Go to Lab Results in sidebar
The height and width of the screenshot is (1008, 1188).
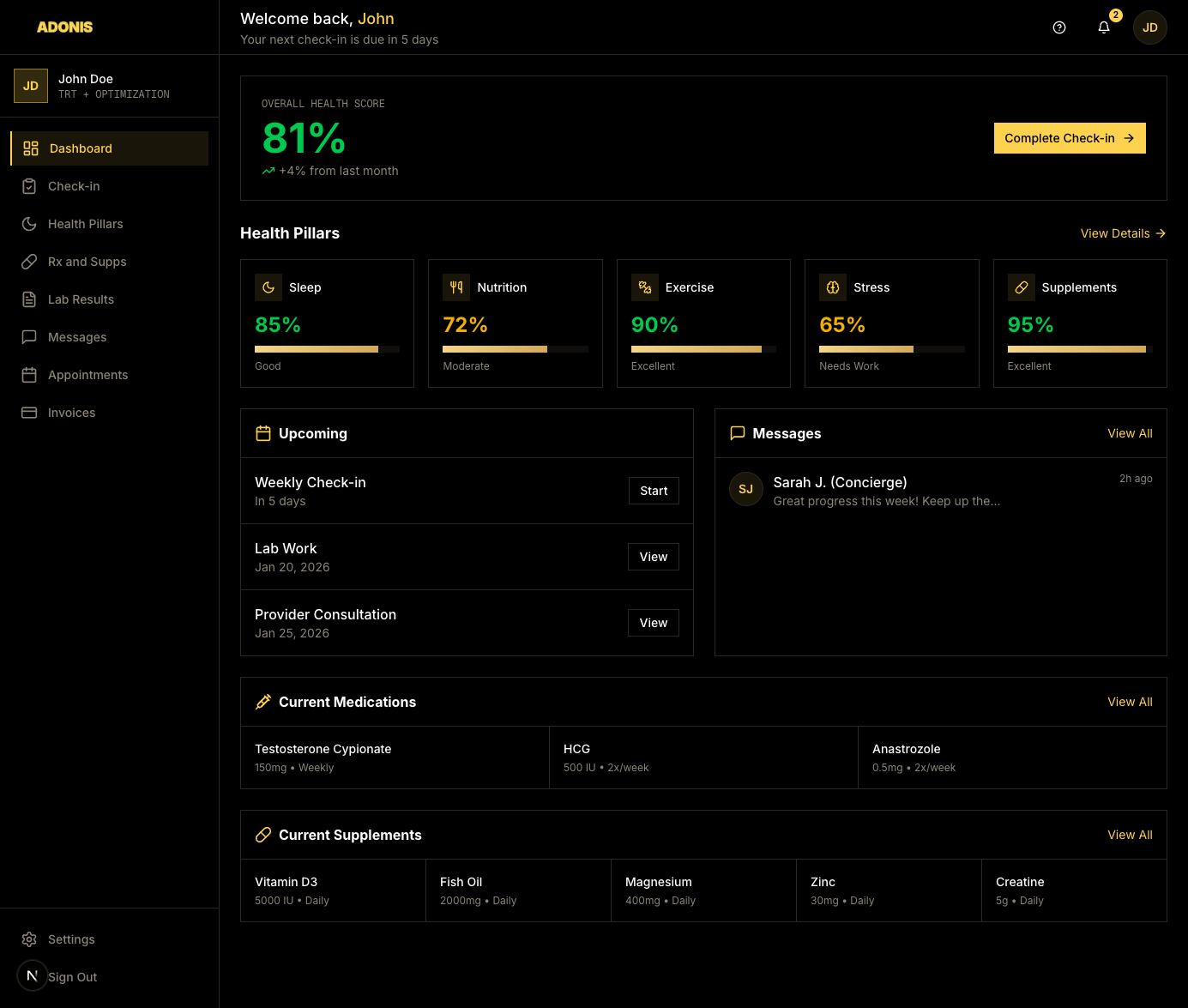tap(81, 299)
